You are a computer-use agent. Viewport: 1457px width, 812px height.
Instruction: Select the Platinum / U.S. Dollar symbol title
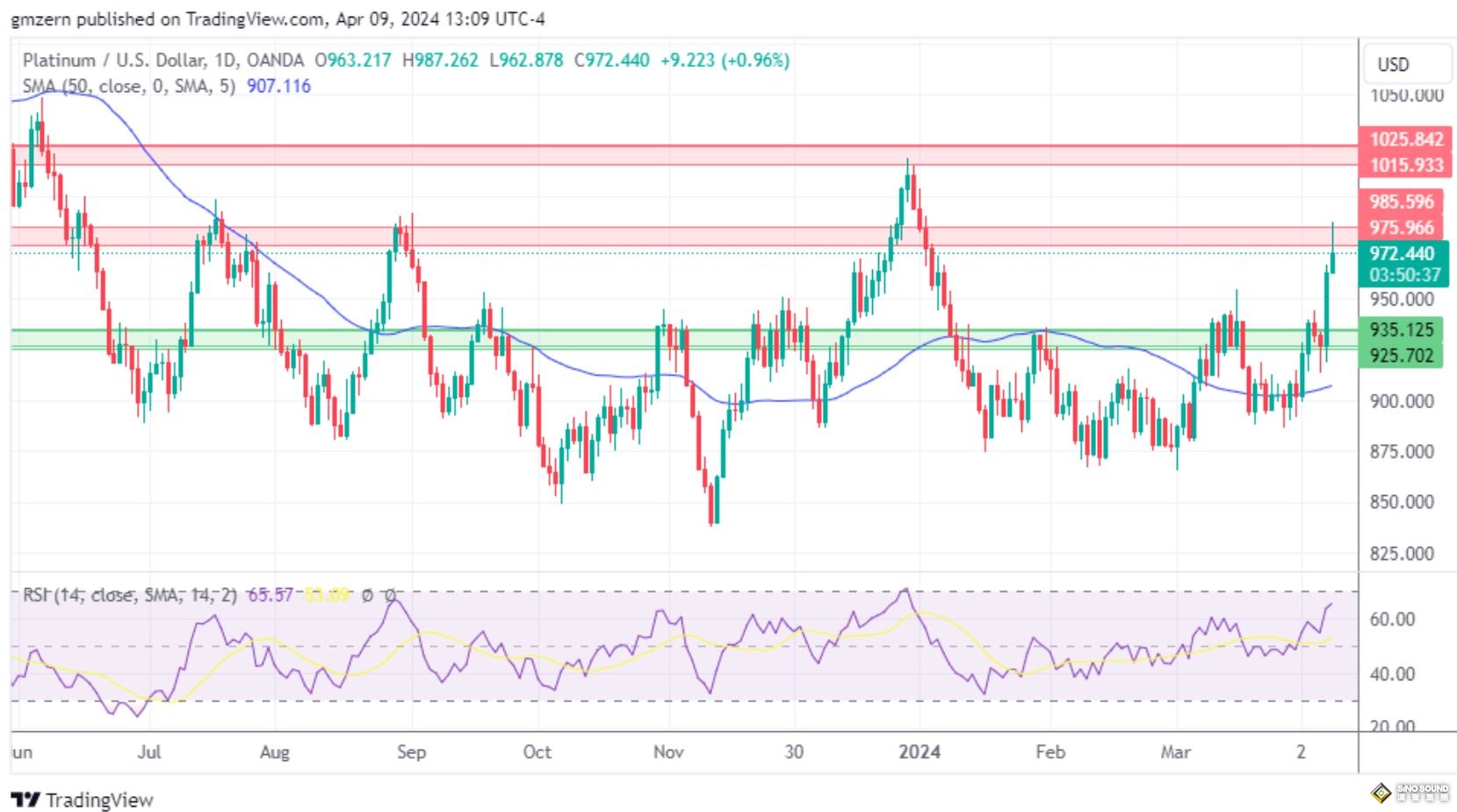tap(115, 61)
